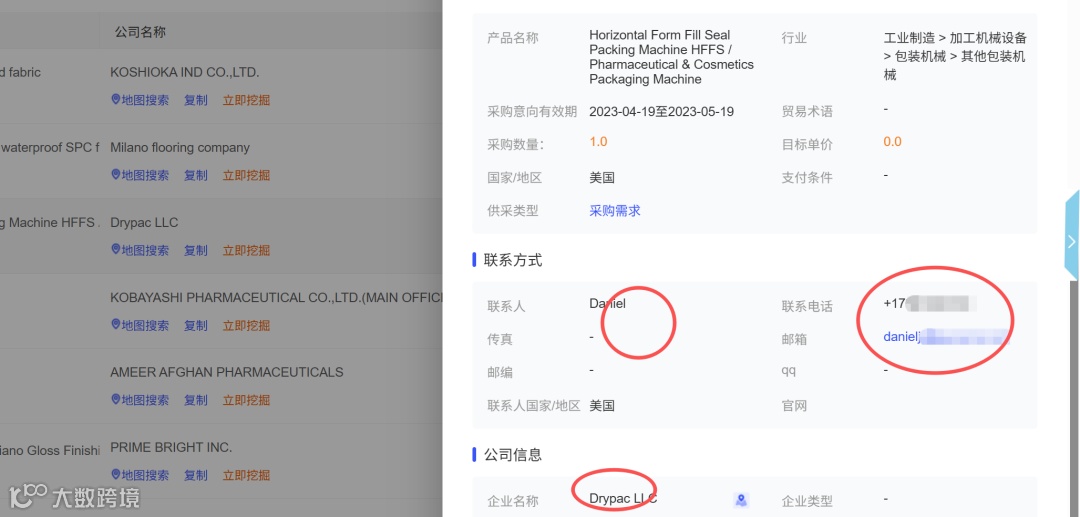
Task: Click the product name Horizontal Form Fill Seal
Action: click(x=672, y=57)
